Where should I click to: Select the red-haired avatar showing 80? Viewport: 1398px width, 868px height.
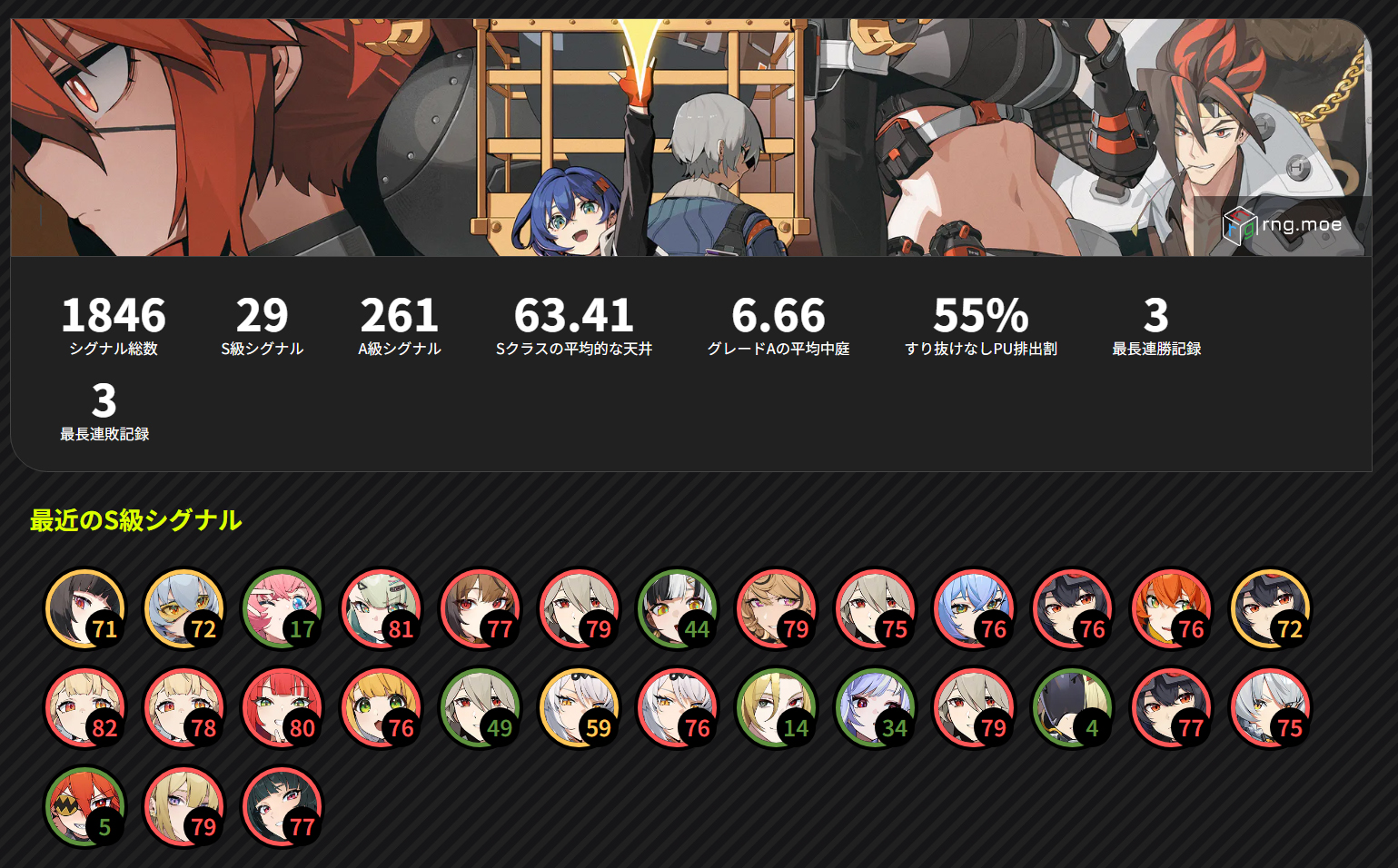click(283, 708)
